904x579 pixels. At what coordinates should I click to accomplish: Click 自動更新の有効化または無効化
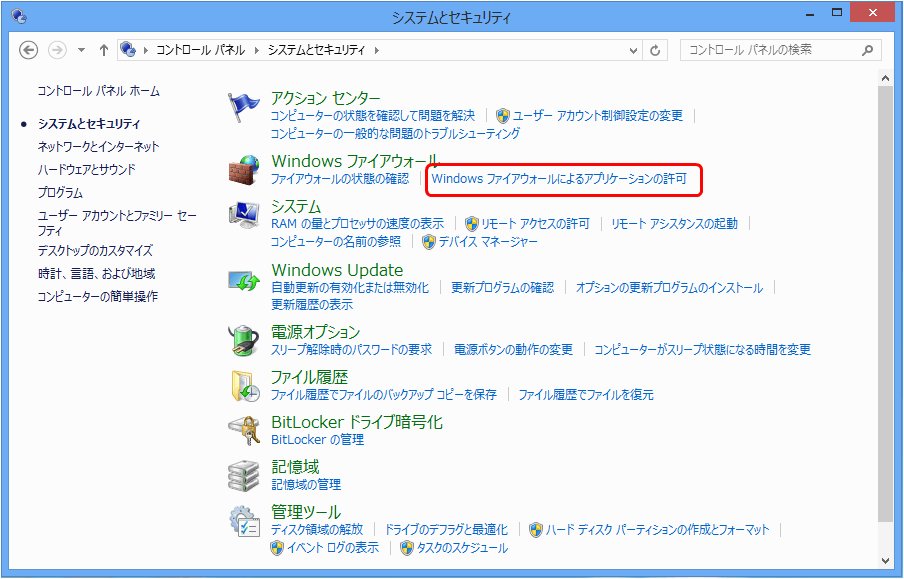click(x=350, y=287)
